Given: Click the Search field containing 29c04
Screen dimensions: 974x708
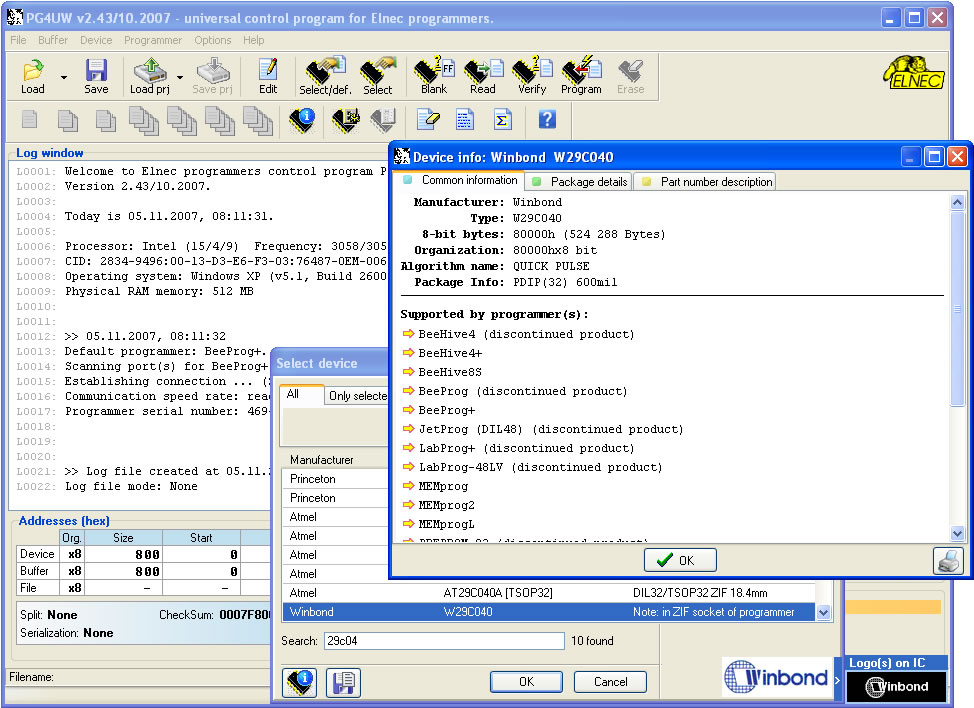Looking at the screenshot, I should 444,641.
